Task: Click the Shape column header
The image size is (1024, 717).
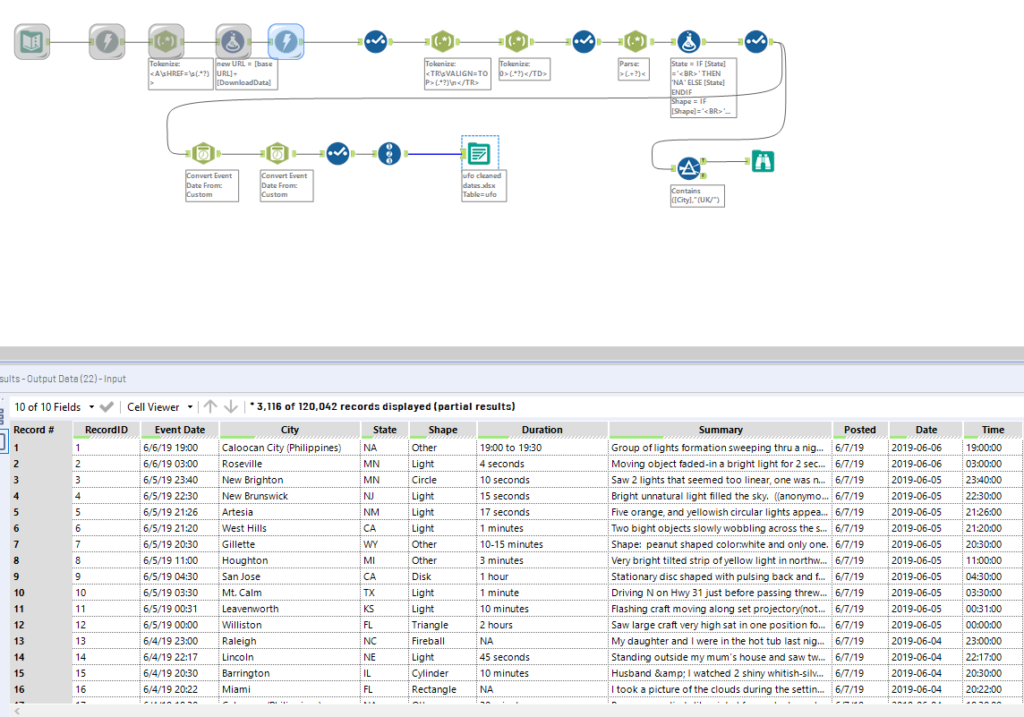Action: coord(443,430)
